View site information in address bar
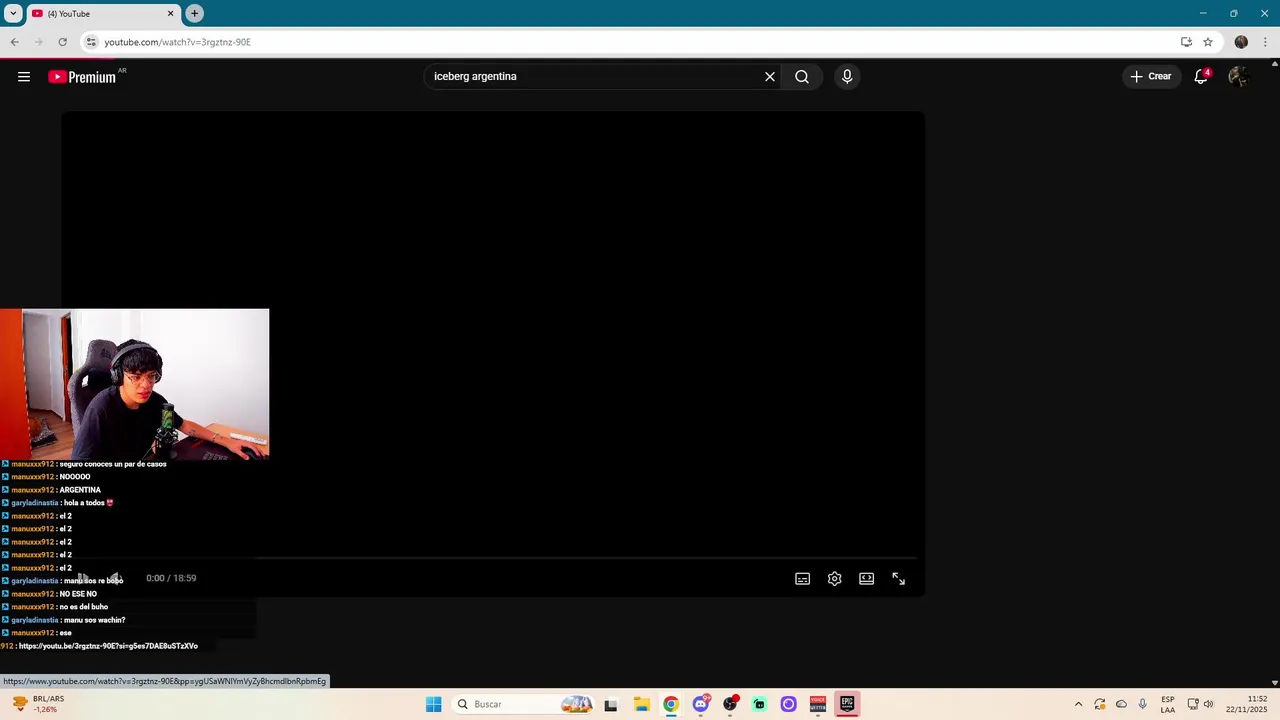 pyautogui.click(x=91, y=42)
